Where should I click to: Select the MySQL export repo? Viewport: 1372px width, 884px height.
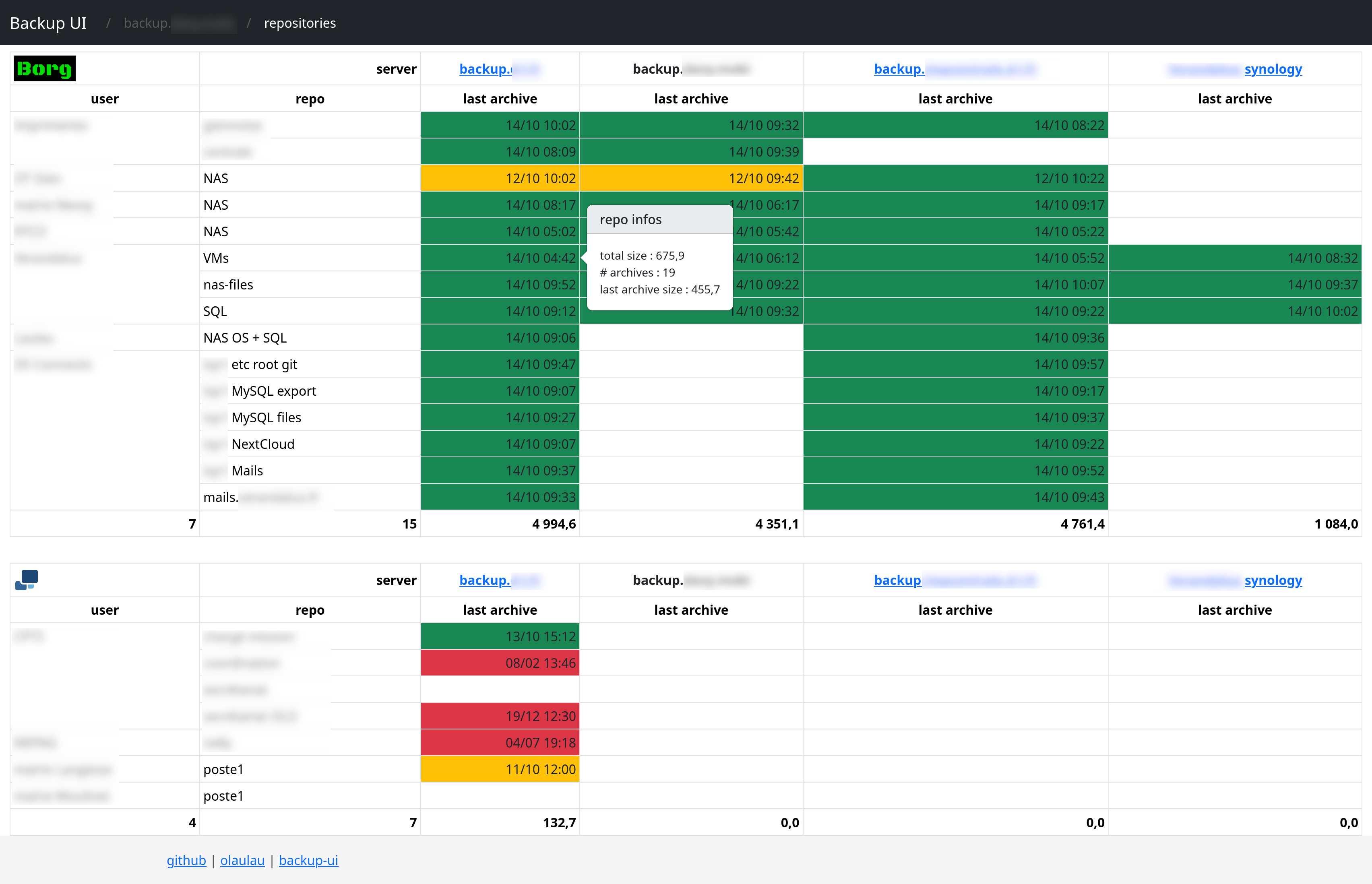[274, 391]
